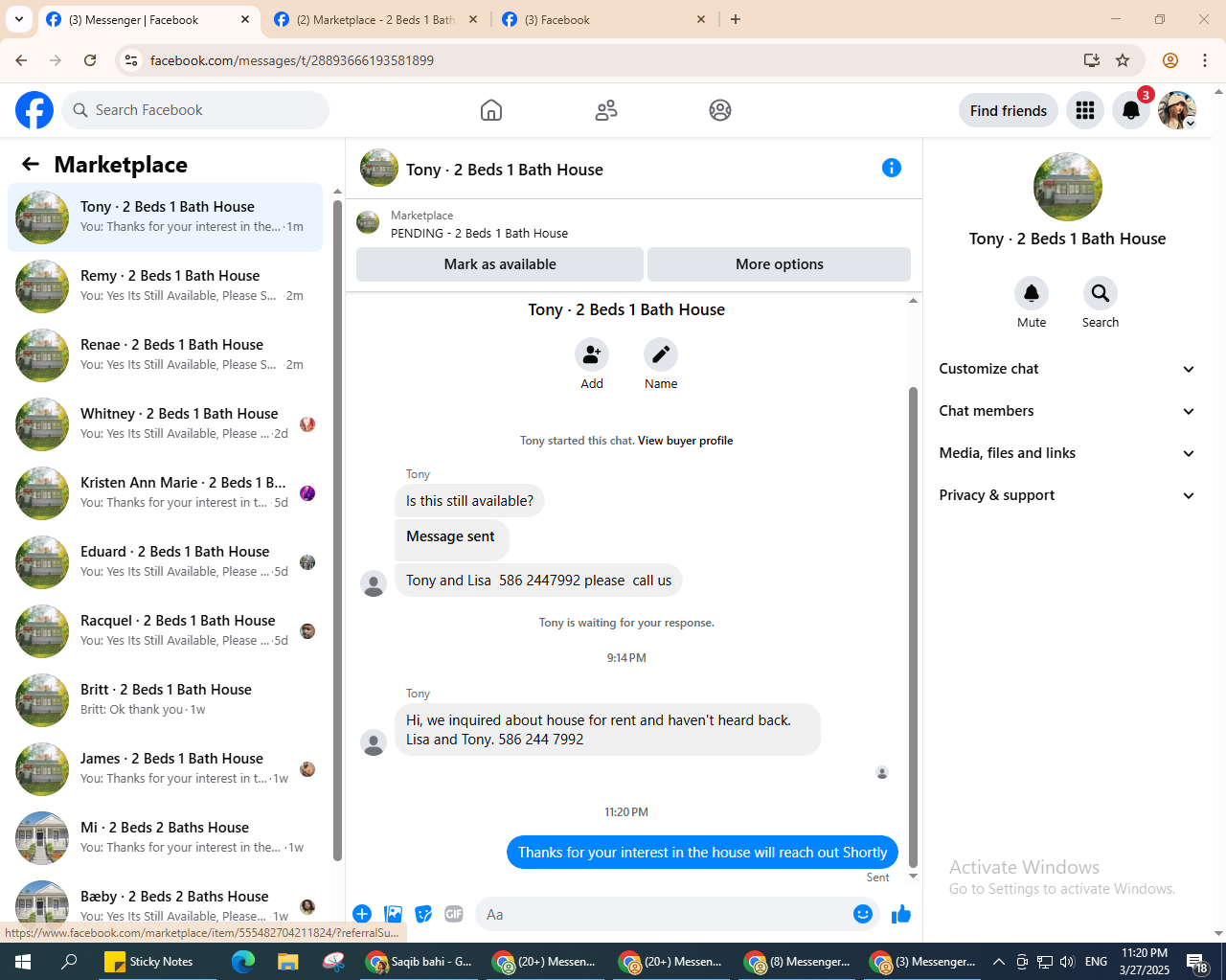Switch to the (3) Facebook browser tab
Image resolution: width=1226 pixels, height=980 pixels.
point(603,19)
